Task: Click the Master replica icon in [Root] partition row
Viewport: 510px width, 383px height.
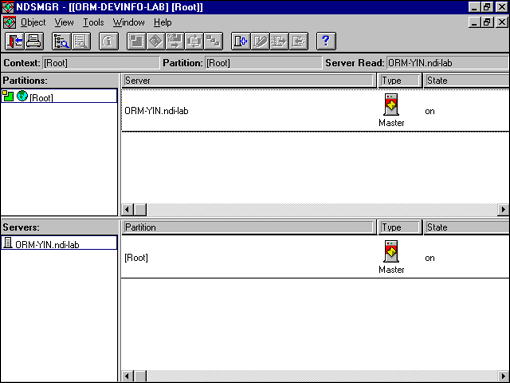Action: (x=391, y=252)
